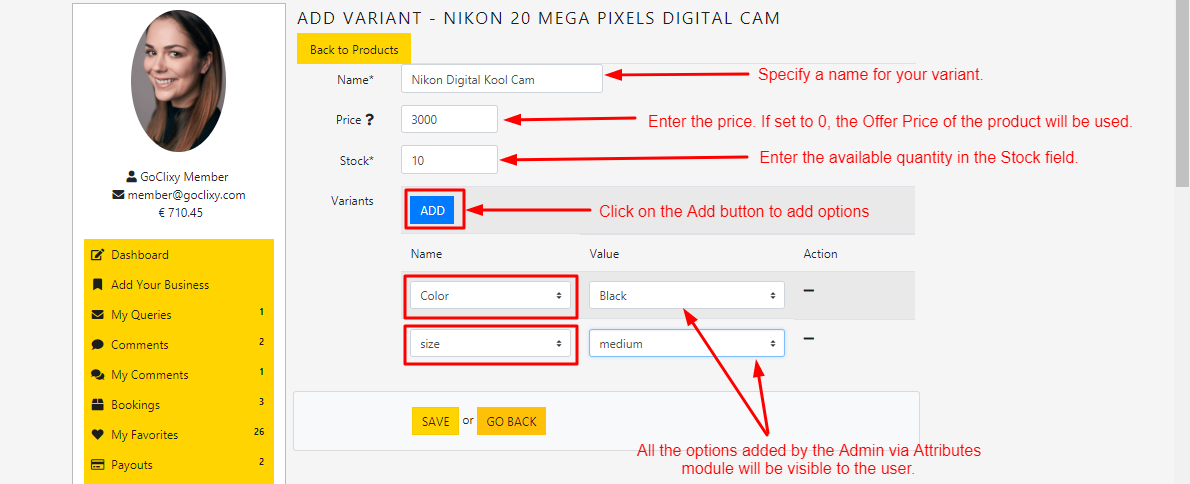Remove the size variant row with minus icon
The image size is (1190, 484).
(x=808, y=338)
